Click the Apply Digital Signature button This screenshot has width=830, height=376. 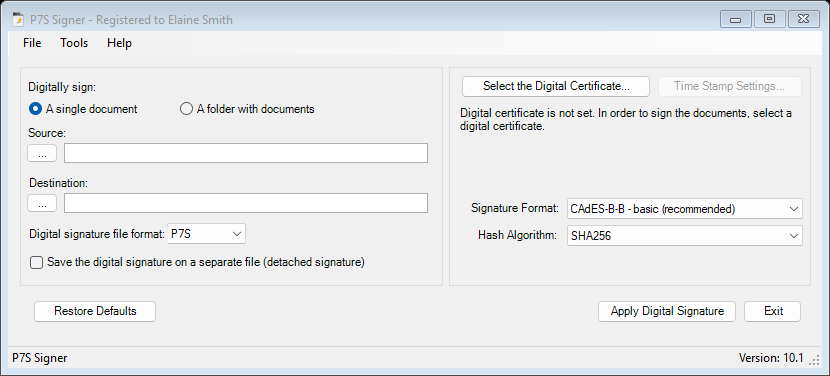667,311
